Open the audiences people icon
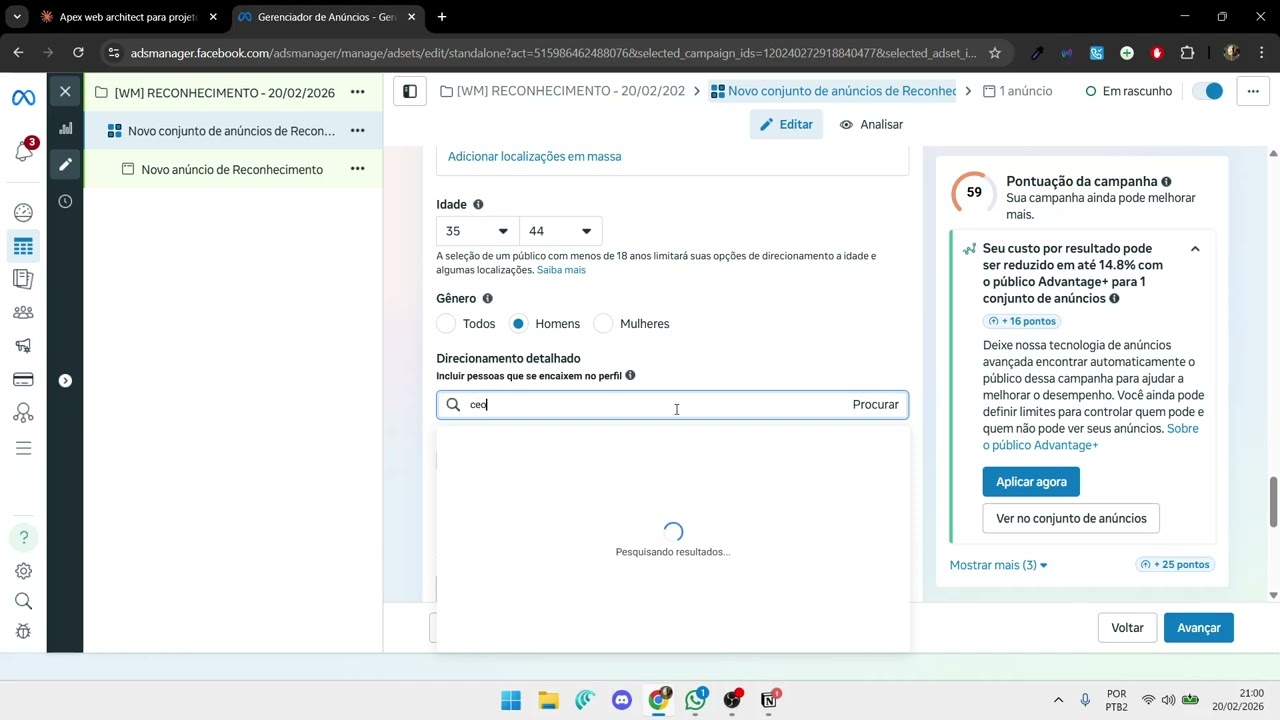Screen dimensions: 1280x720 pos(23,312)
